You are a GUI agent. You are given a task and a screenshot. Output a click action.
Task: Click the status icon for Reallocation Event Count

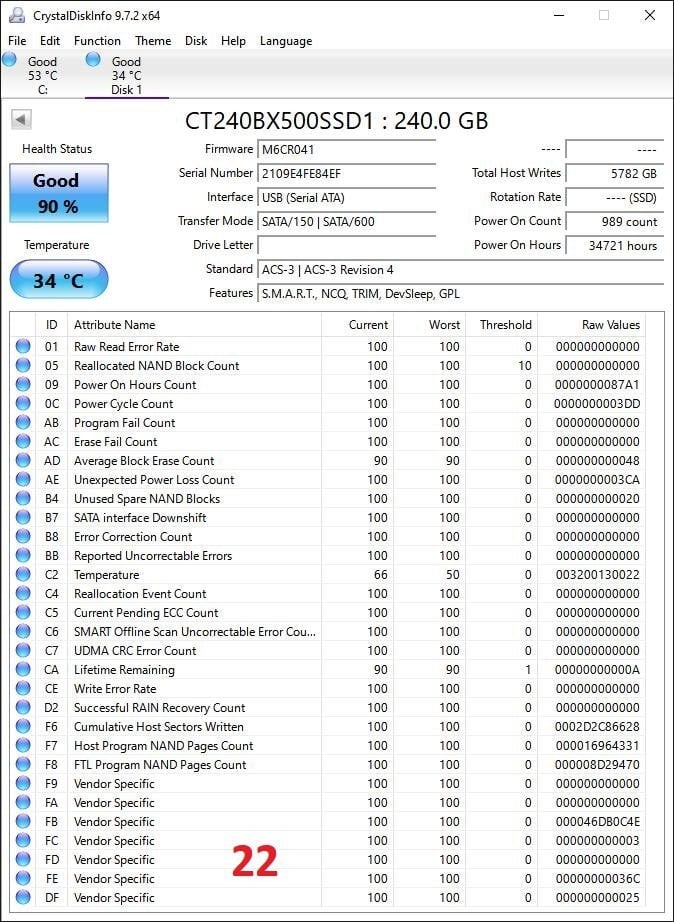pos(23,593)
